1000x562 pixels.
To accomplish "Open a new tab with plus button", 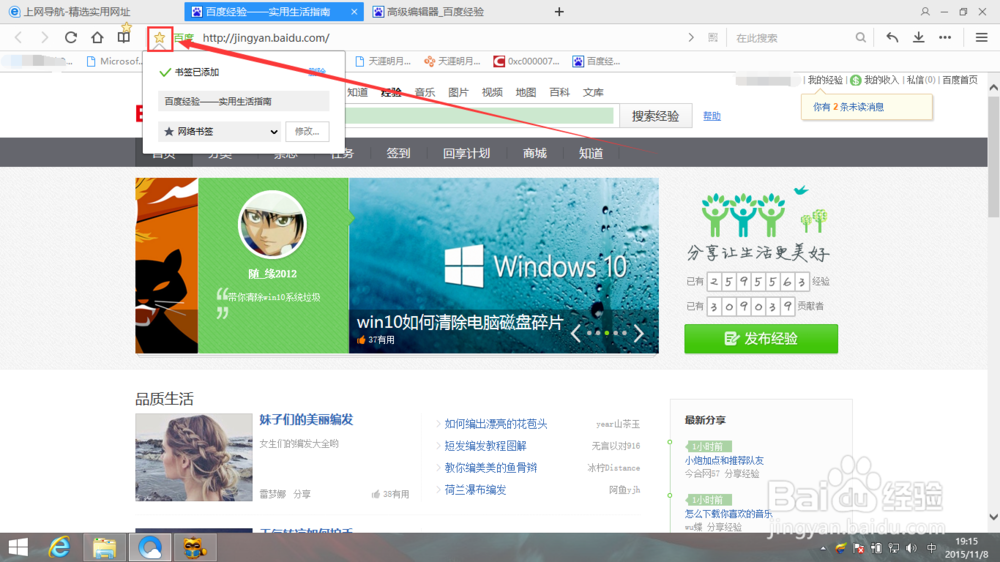I will [x=559, y=11].
